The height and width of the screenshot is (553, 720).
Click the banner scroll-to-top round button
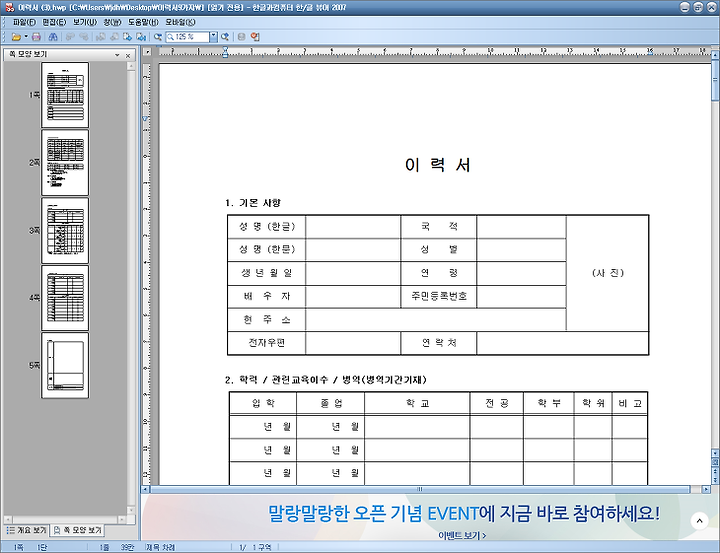pos(699,521)
